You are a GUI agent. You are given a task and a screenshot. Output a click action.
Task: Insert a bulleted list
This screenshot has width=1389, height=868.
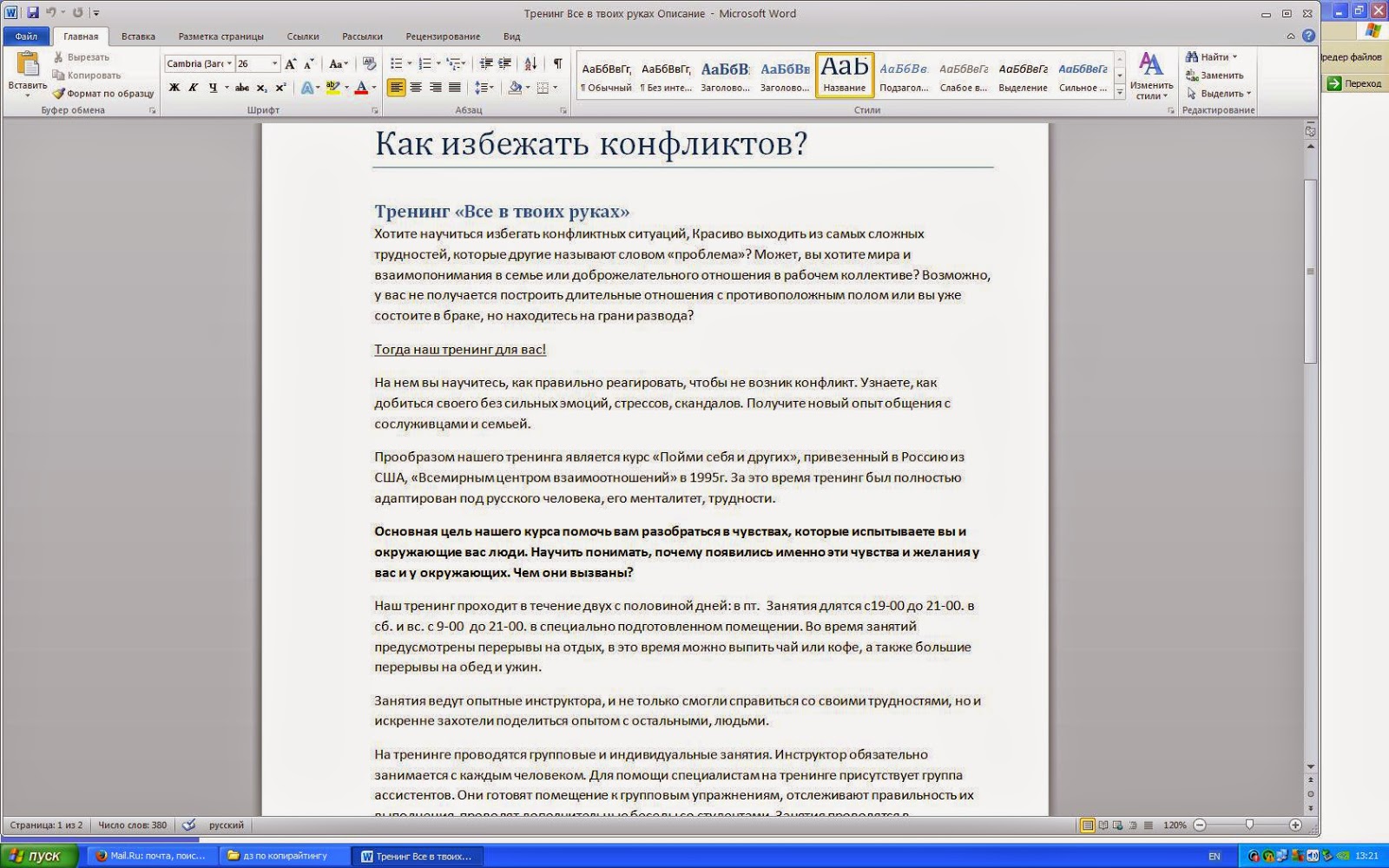[397, 63]
